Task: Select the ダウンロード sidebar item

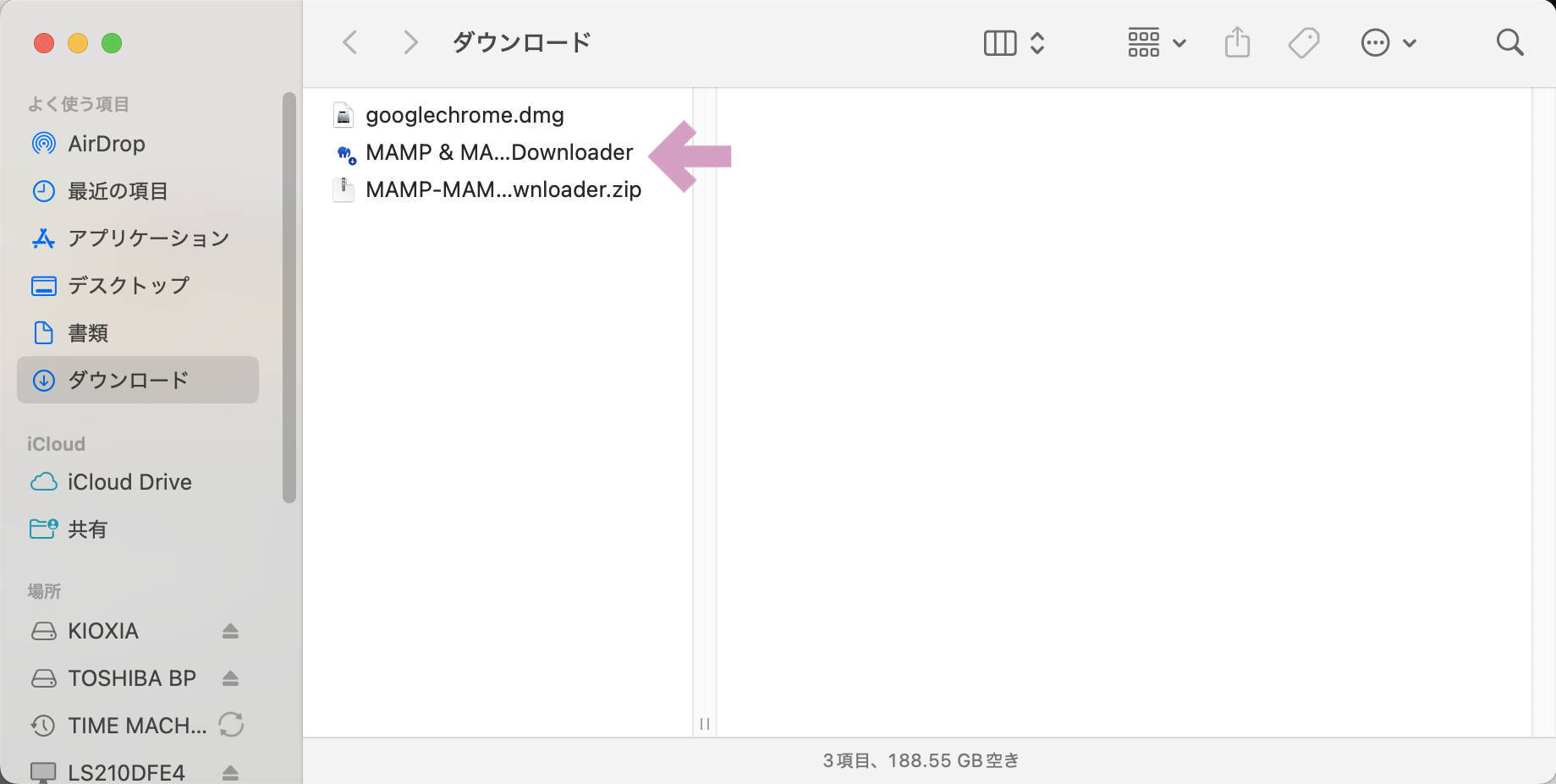Action: pos(128,380)
